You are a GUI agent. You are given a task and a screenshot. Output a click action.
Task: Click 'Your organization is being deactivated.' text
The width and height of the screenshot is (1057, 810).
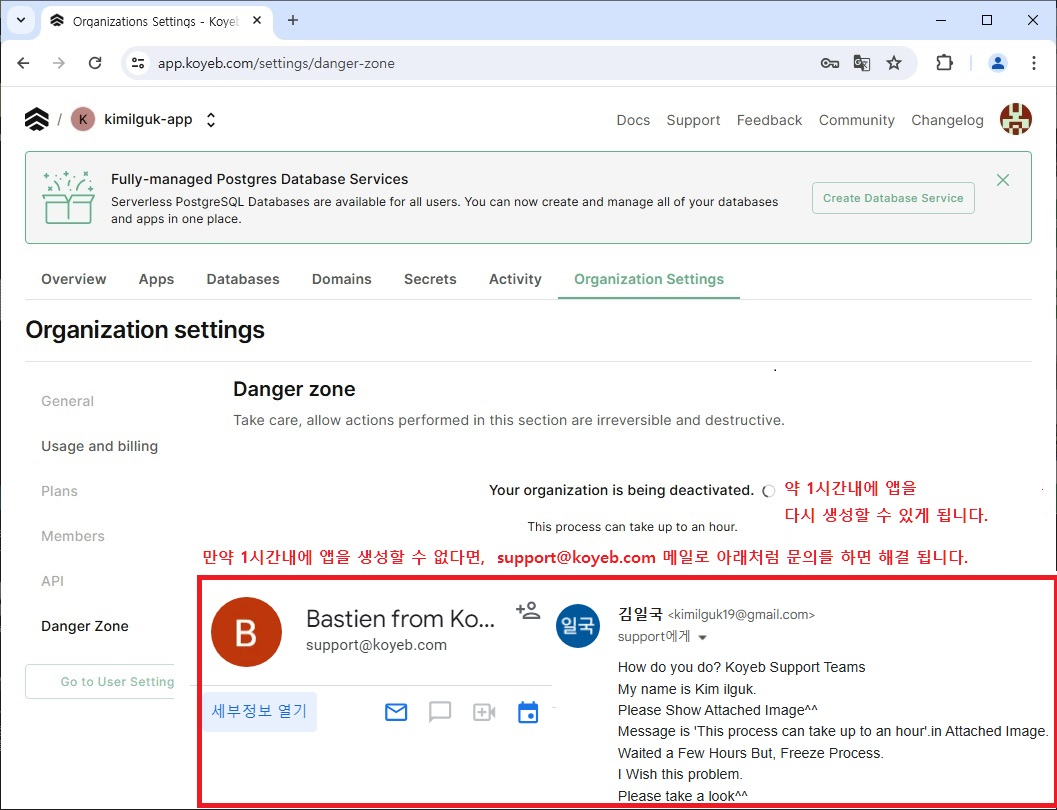tap(621, 490)
